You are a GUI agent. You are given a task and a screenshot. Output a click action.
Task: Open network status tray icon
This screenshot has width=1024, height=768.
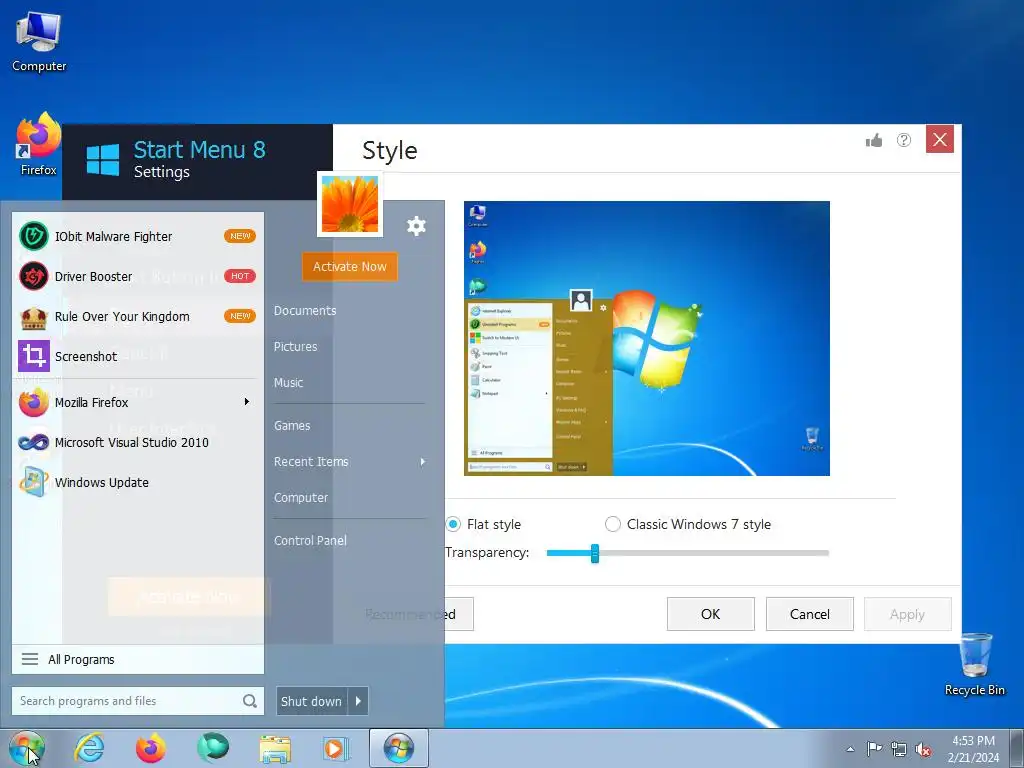(x=899, y=749)
